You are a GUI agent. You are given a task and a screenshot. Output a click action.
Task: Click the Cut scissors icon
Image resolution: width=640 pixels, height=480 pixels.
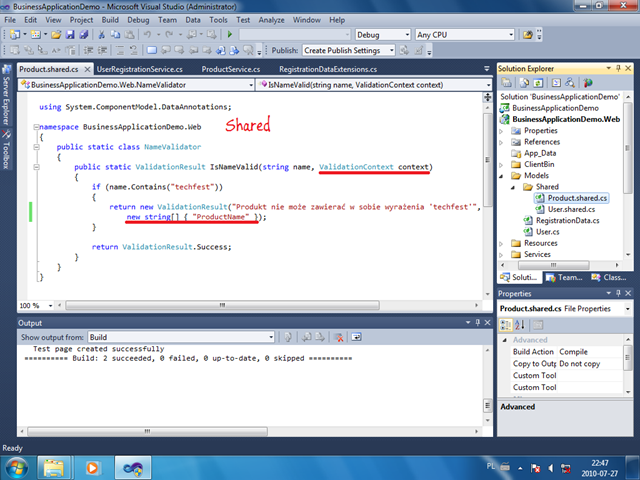tap(102, 35)
